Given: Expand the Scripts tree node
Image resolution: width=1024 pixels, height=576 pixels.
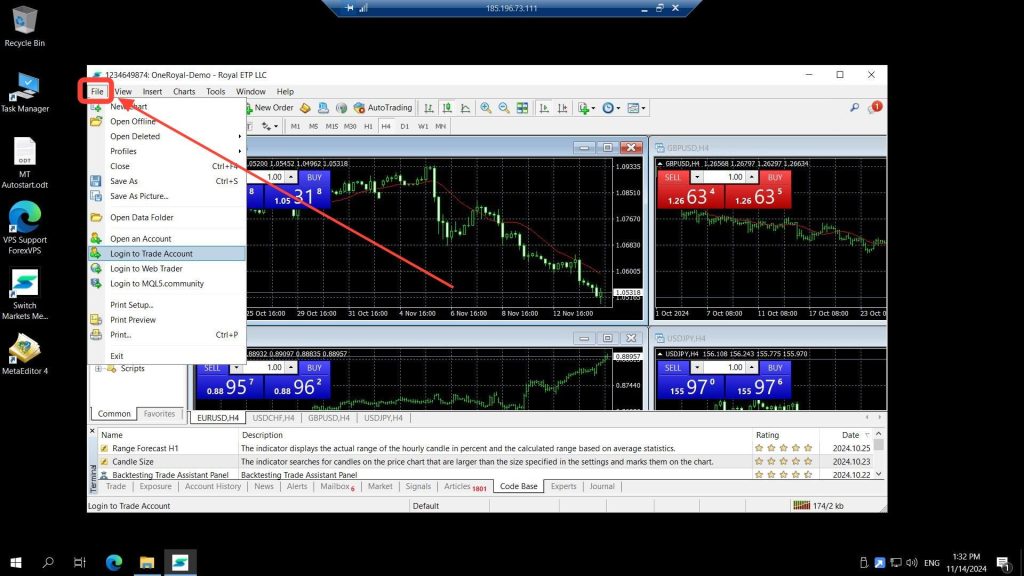Looking at the screenshot, I should (98, 368).
